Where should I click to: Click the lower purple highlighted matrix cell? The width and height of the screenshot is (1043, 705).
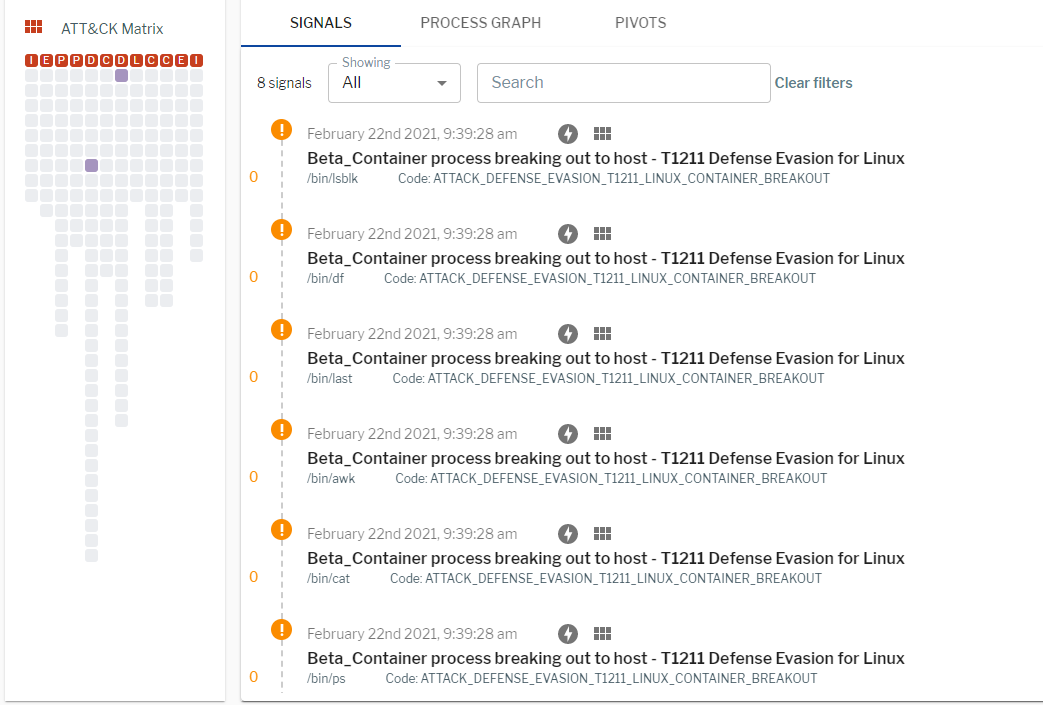(91, 165)
